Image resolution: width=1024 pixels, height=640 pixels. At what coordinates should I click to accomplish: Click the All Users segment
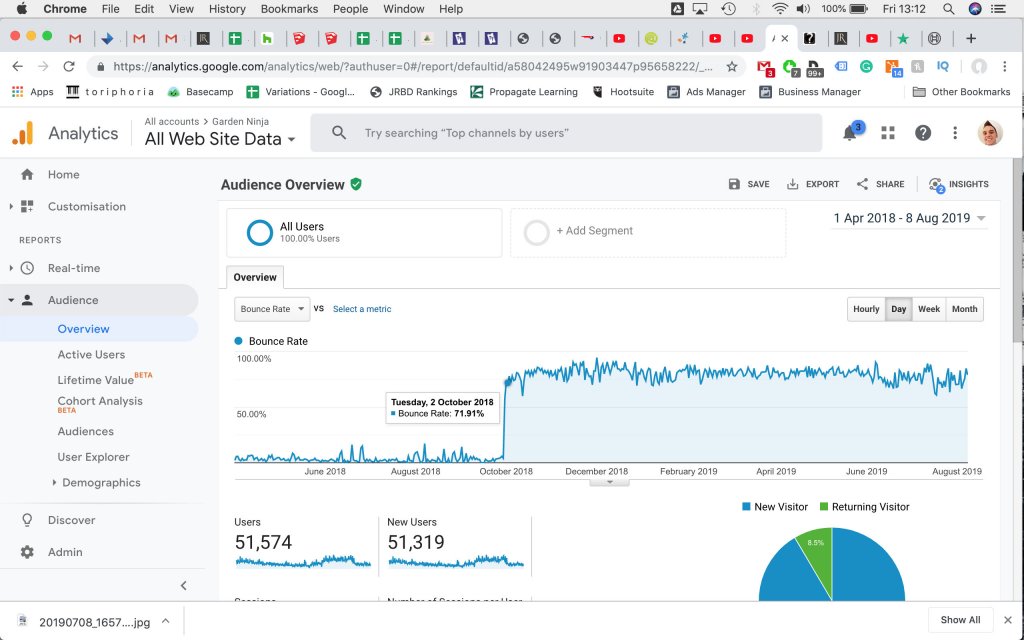click(364, 232)
